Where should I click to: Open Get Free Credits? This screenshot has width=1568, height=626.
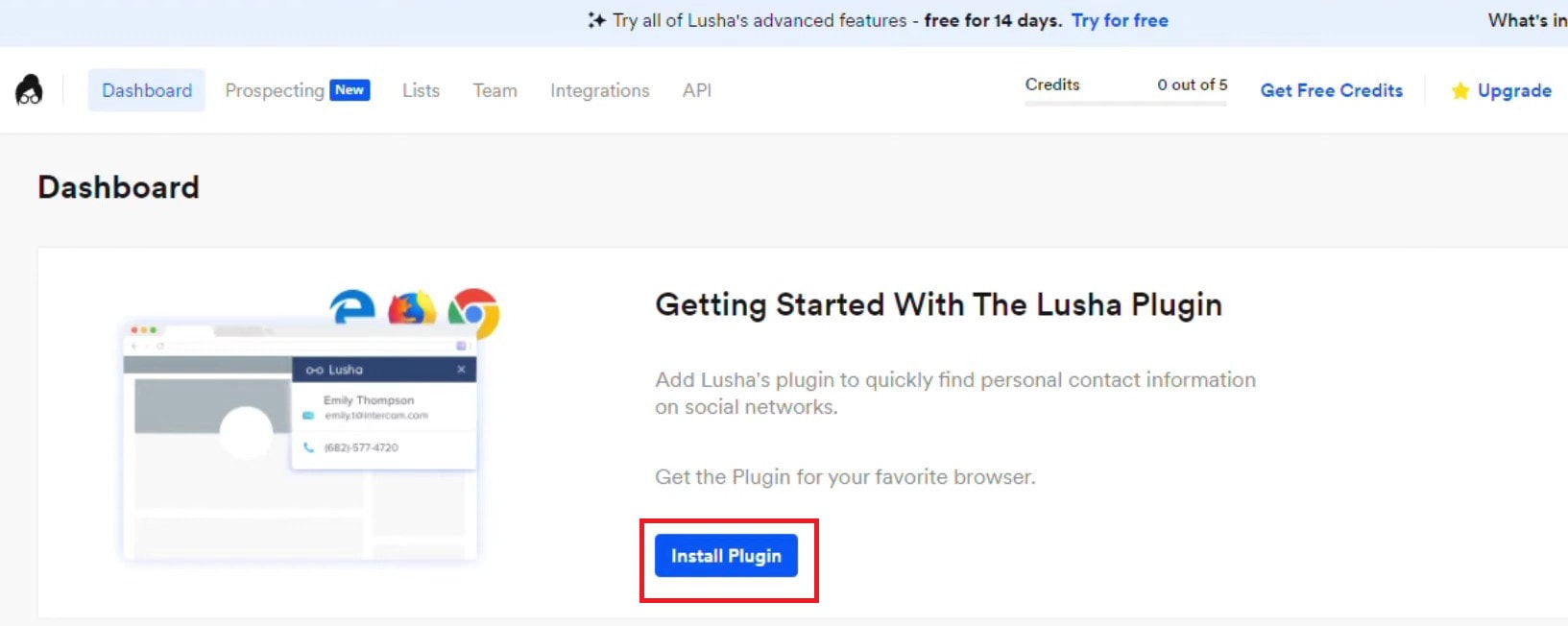click(x=1331, y=90)
